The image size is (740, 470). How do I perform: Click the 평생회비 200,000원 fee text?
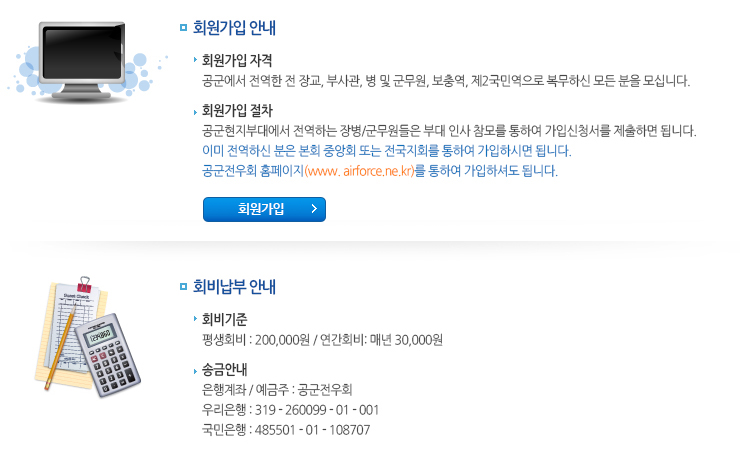(x=256, y=340)
